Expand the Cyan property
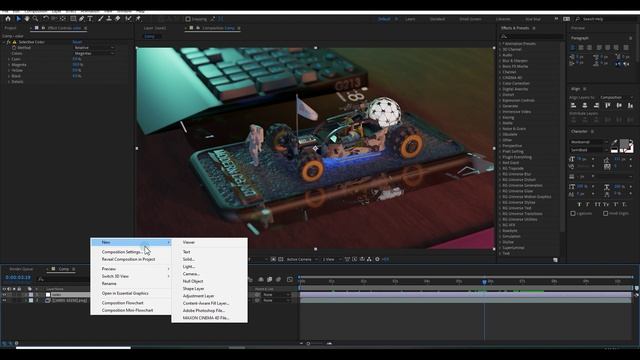 click(x=9, y=59)
